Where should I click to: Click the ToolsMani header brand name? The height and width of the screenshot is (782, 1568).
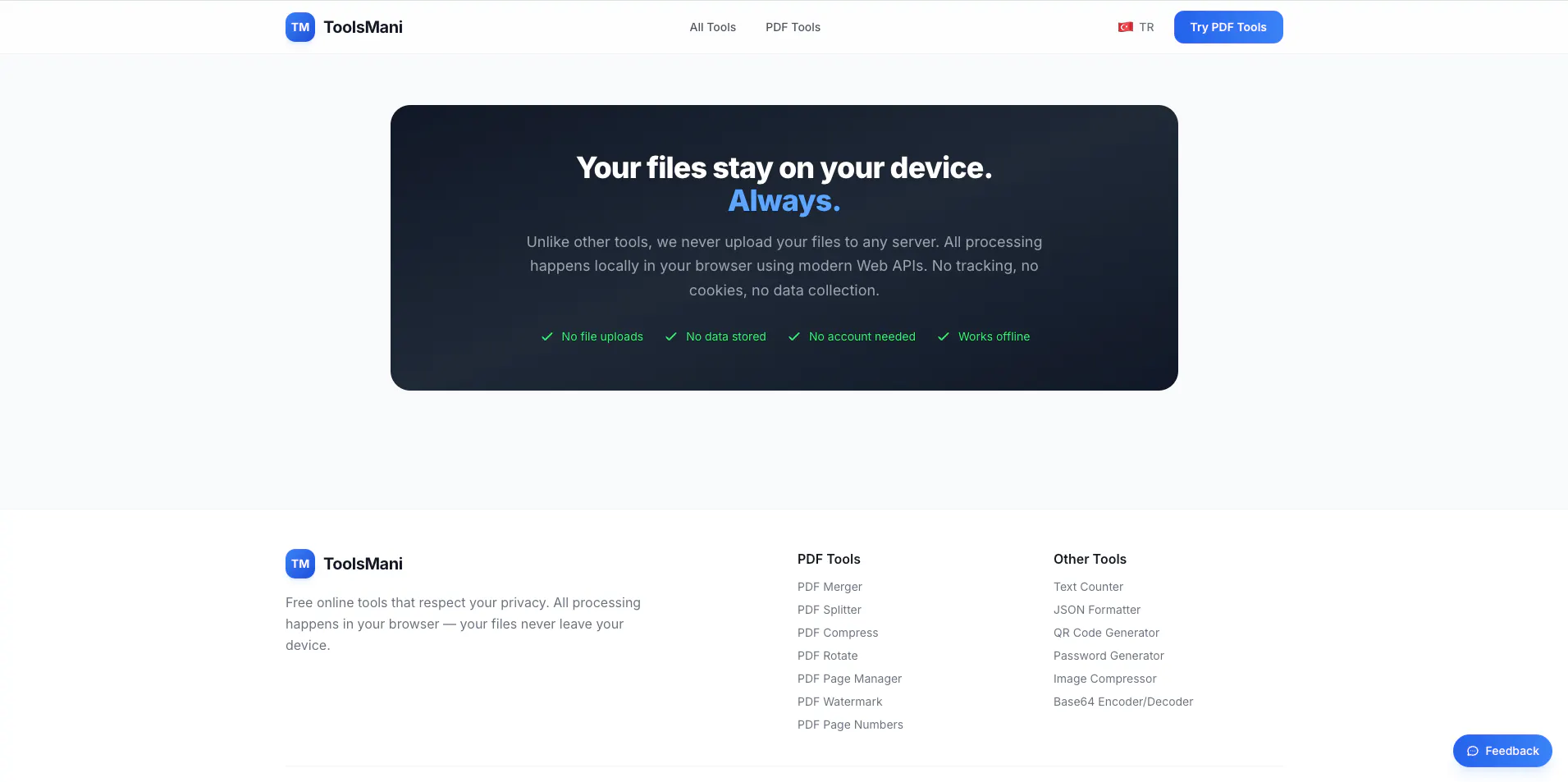[363, 27]
